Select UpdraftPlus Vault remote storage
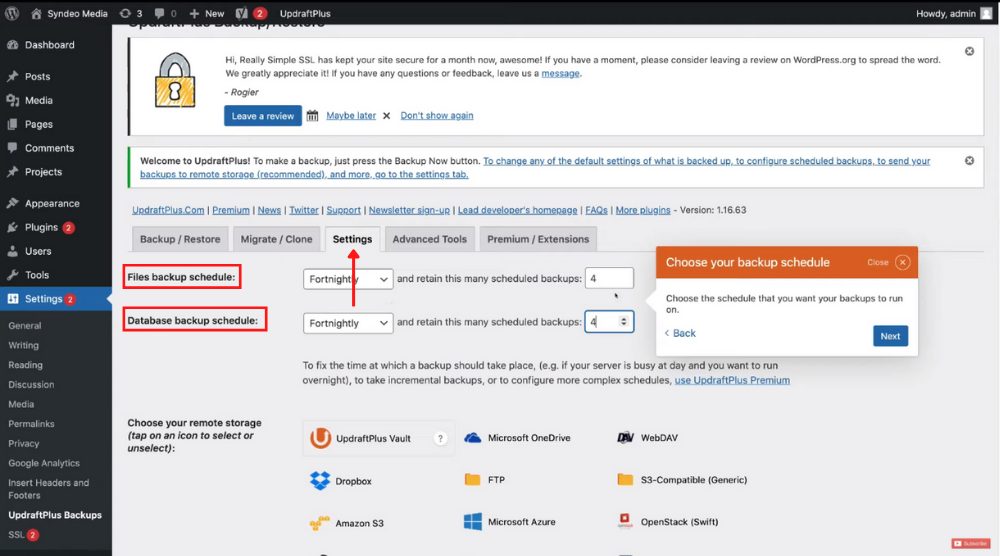This screenshot has width=1000, height=556. [x=379, y=438]
